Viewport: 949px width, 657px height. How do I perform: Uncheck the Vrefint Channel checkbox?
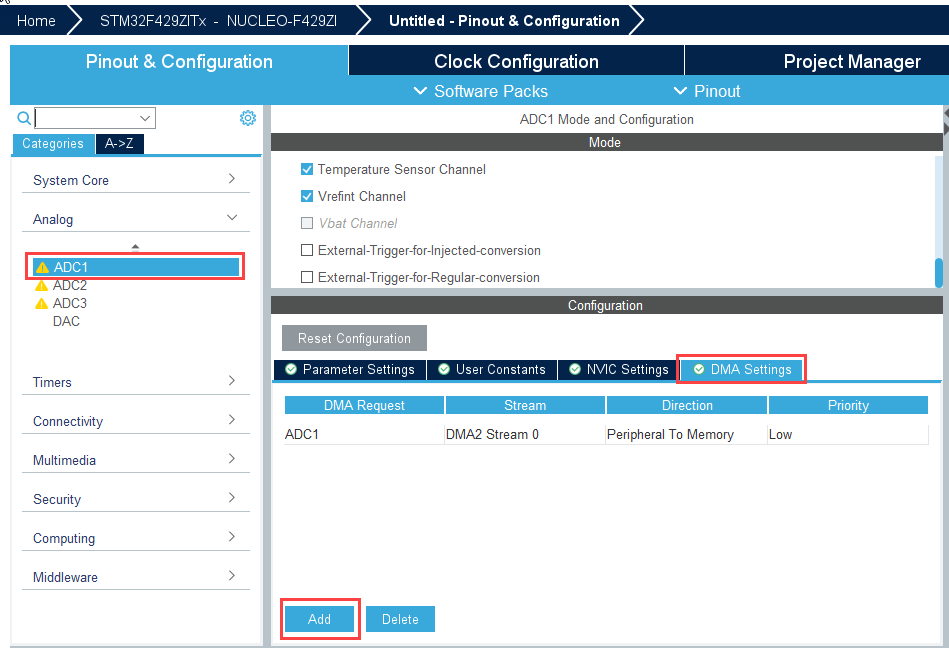pos(307,197)
